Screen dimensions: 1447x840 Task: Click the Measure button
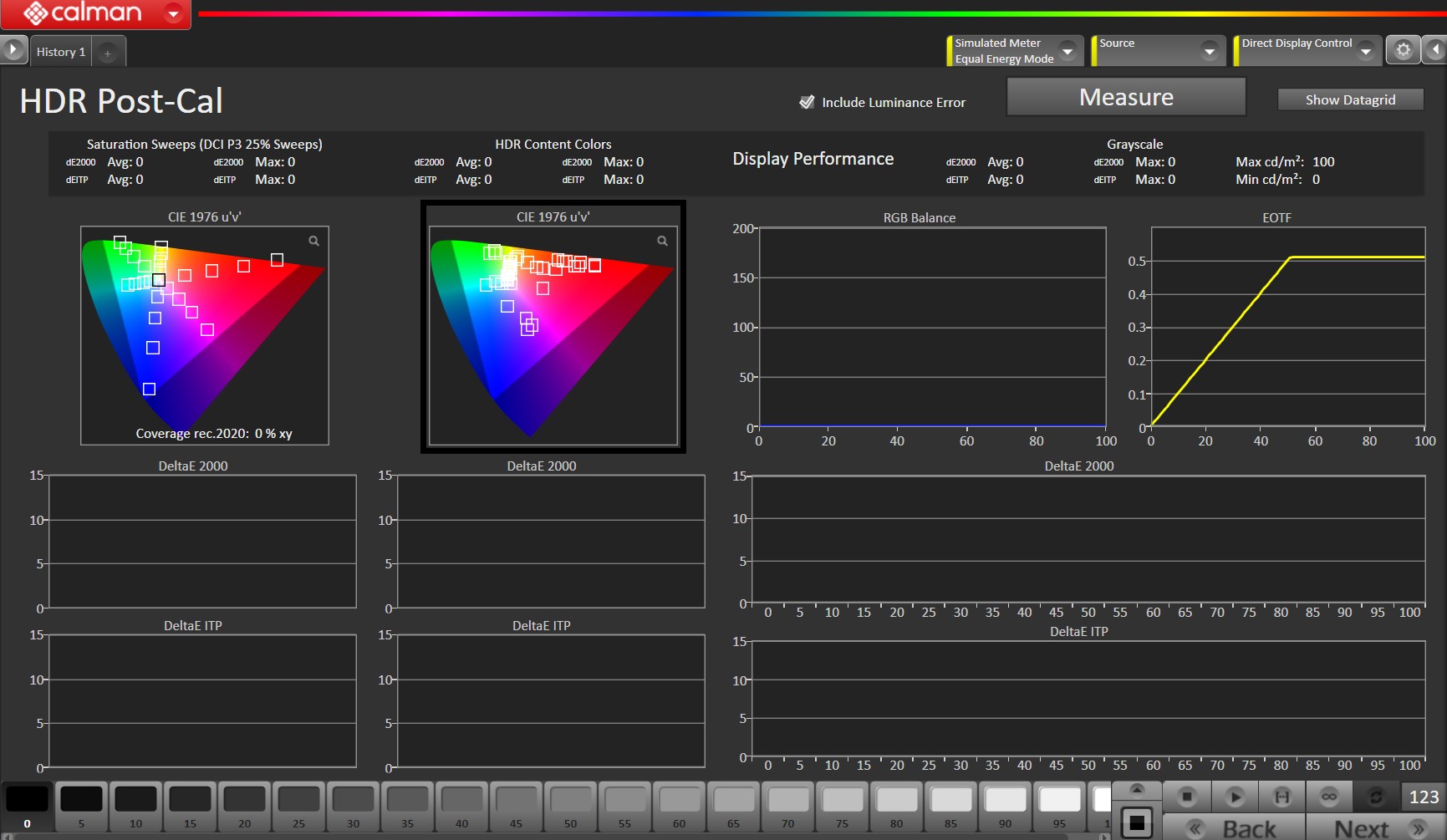coord(1125,98)
